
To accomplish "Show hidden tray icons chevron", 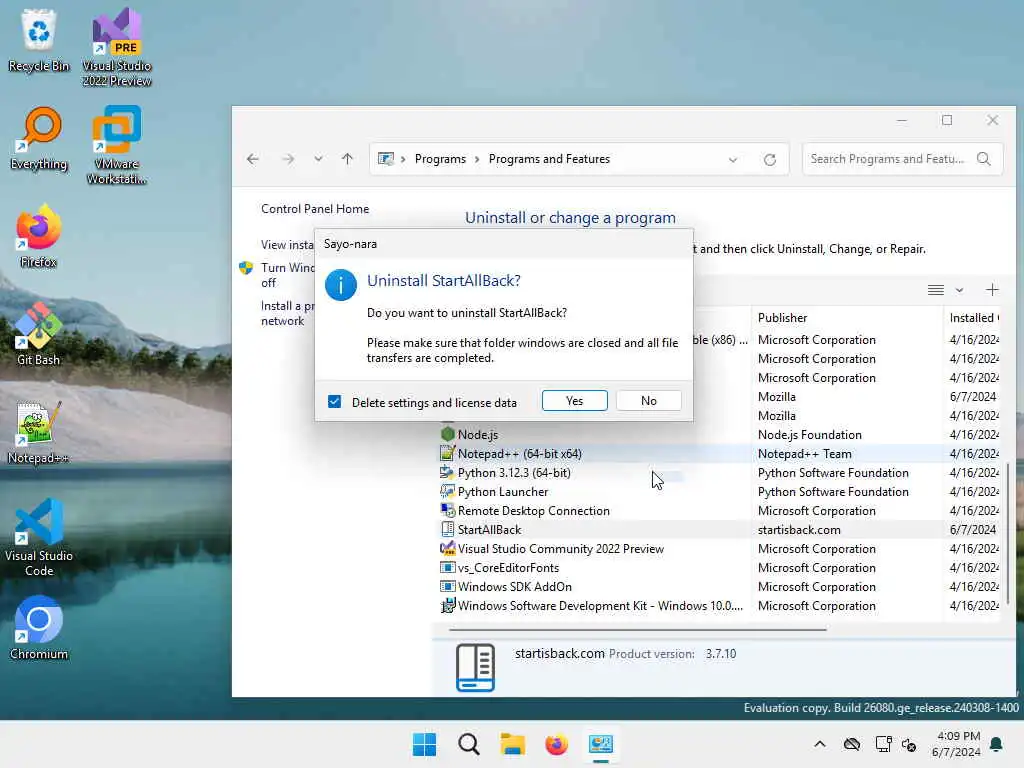I will [820, 744].
